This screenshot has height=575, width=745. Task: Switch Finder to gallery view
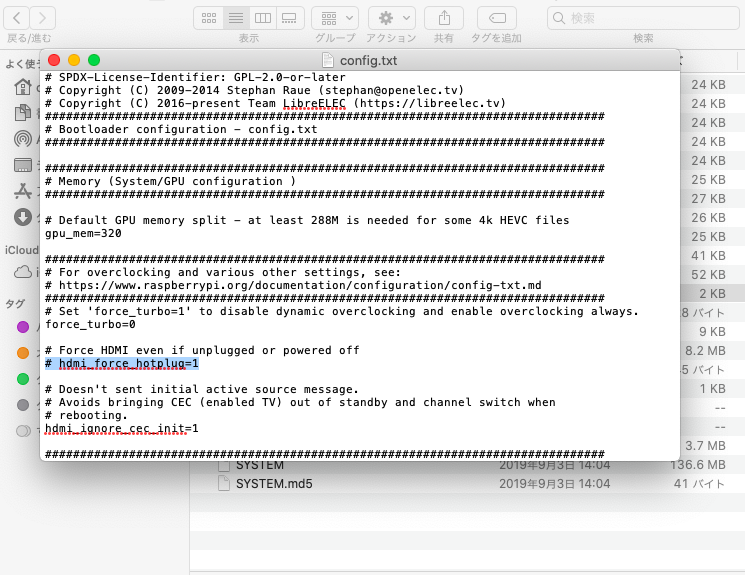pos(290,18)
